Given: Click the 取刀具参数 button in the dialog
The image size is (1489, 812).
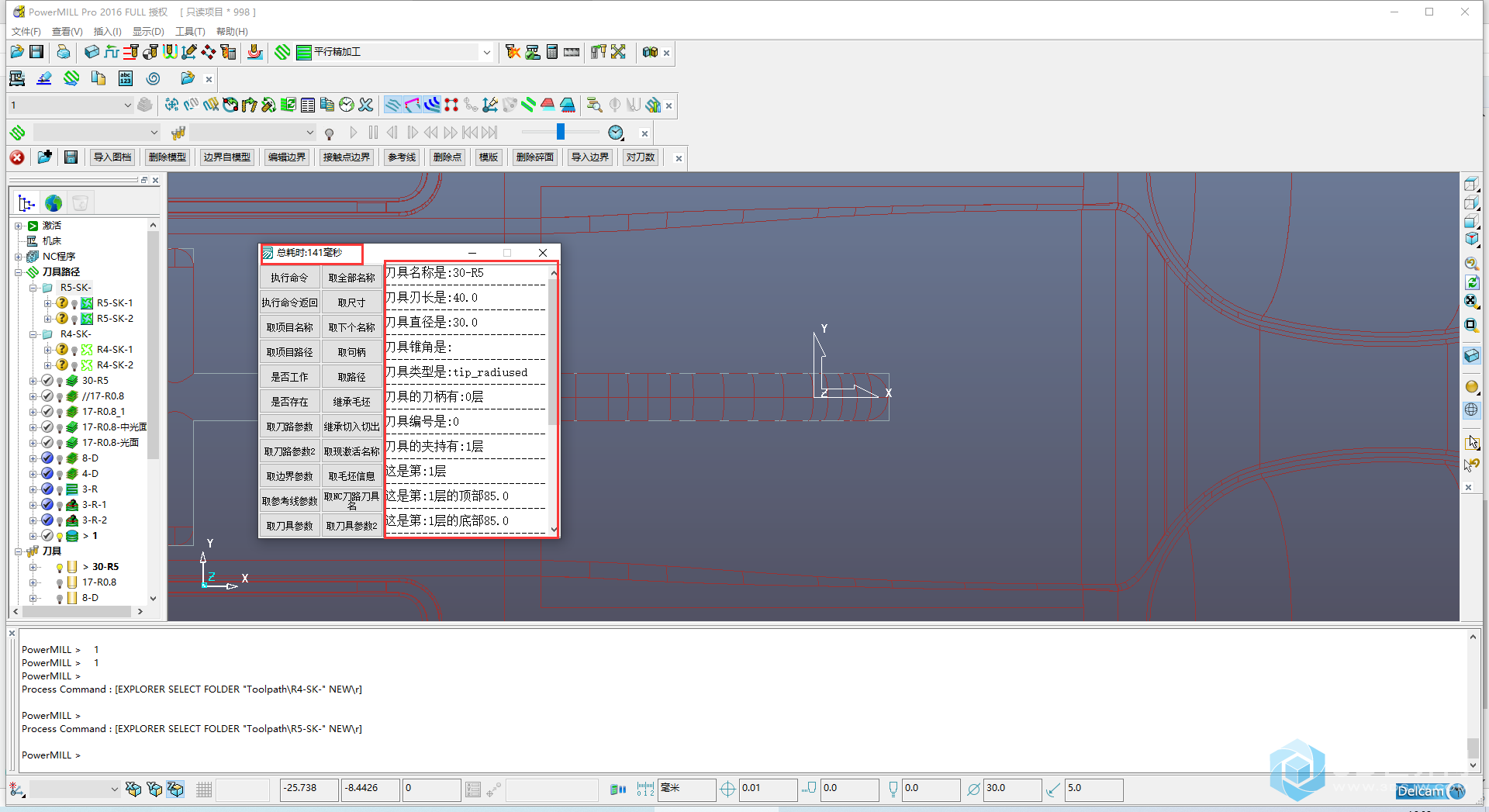Looking at the screenshot, I should (289, 526).
